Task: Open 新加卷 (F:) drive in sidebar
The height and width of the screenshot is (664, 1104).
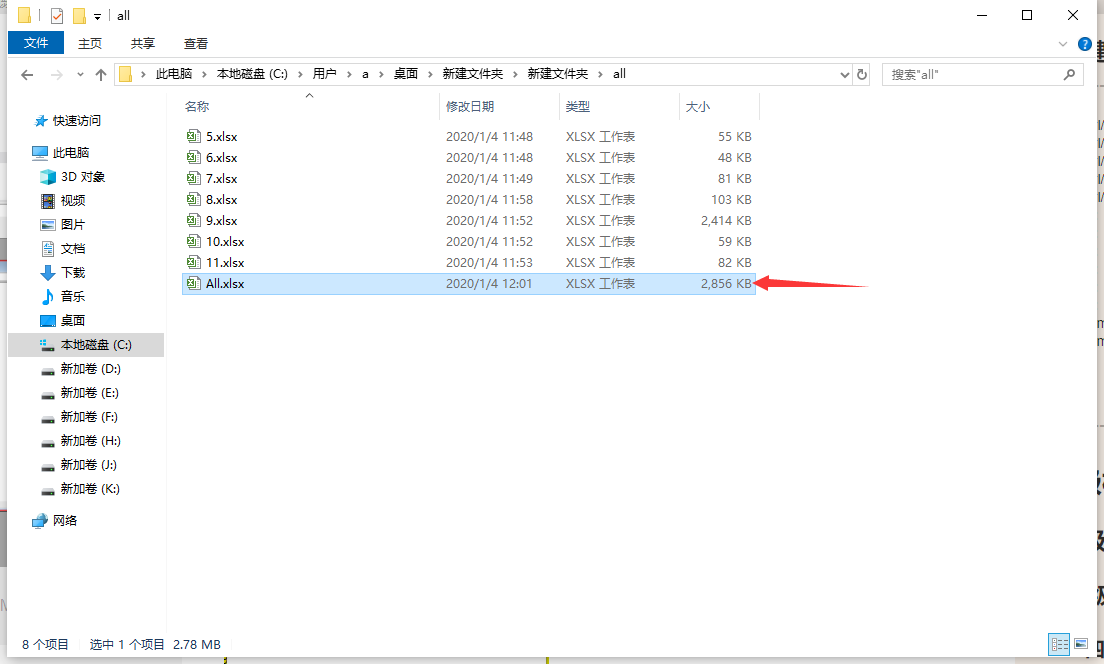Action: click(89, 416)
